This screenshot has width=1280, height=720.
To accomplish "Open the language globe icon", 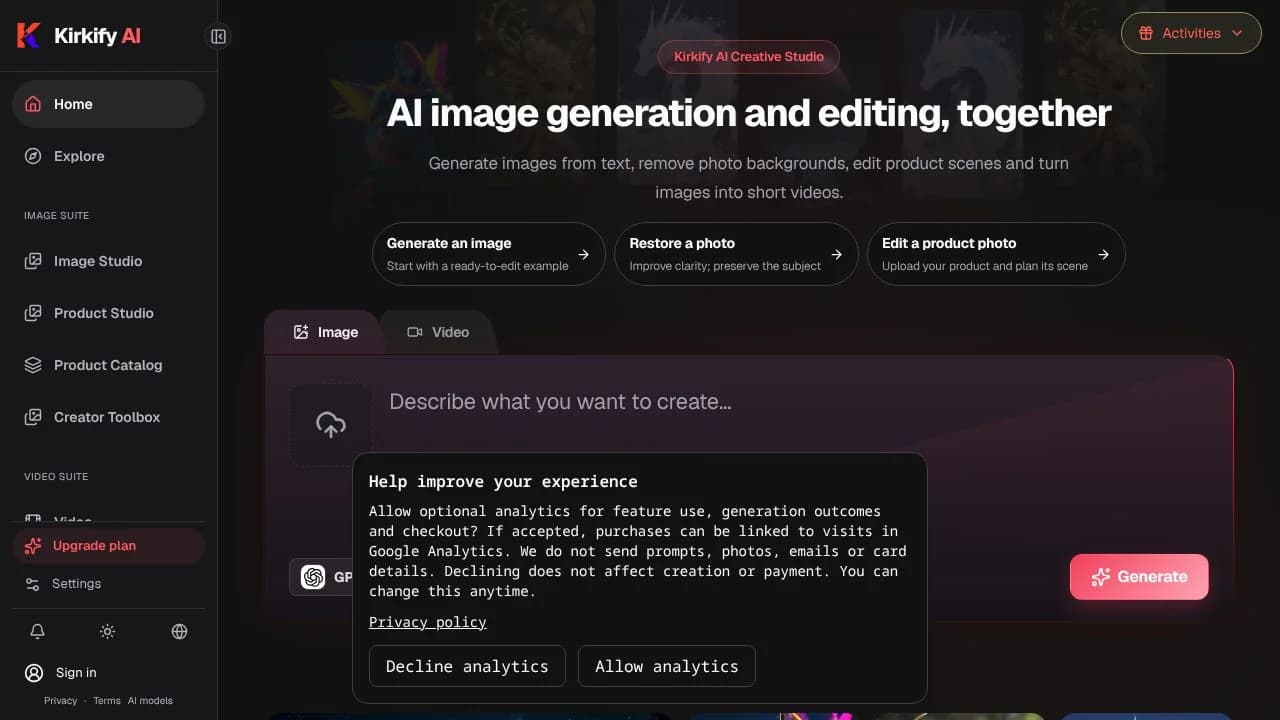I will (x=180, y=631).
